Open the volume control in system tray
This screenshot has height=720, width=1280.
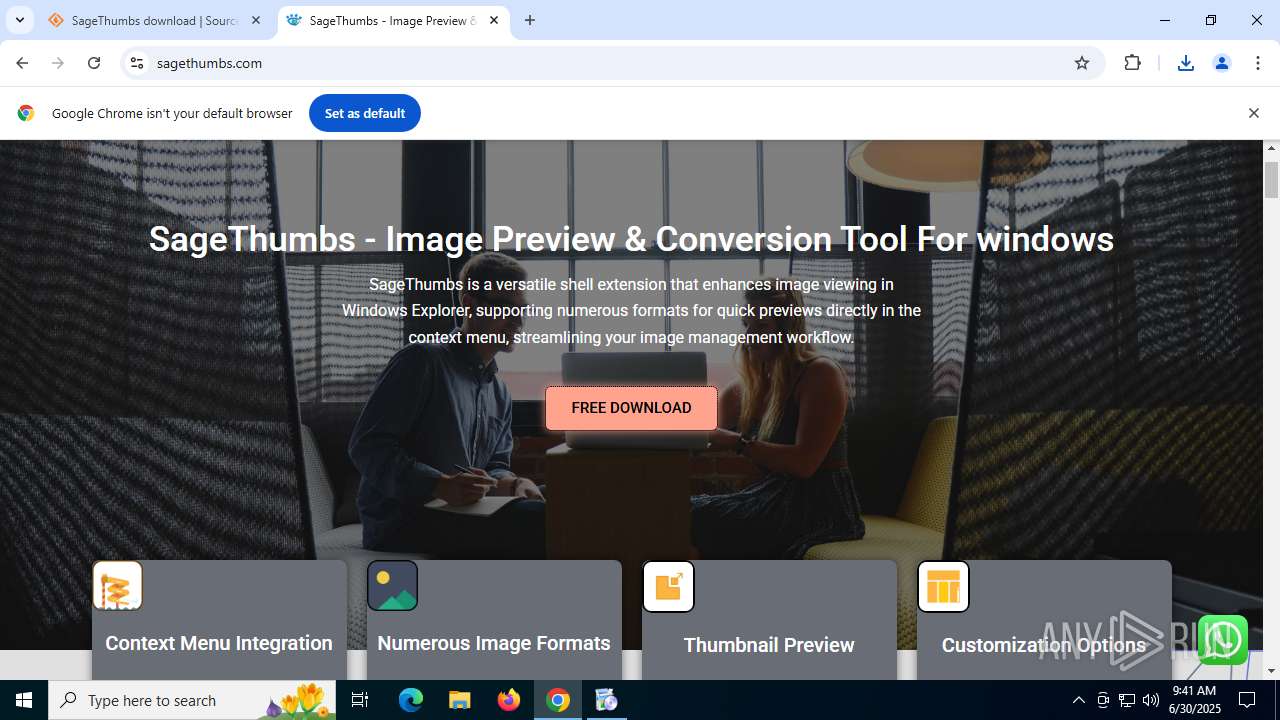1151,700
